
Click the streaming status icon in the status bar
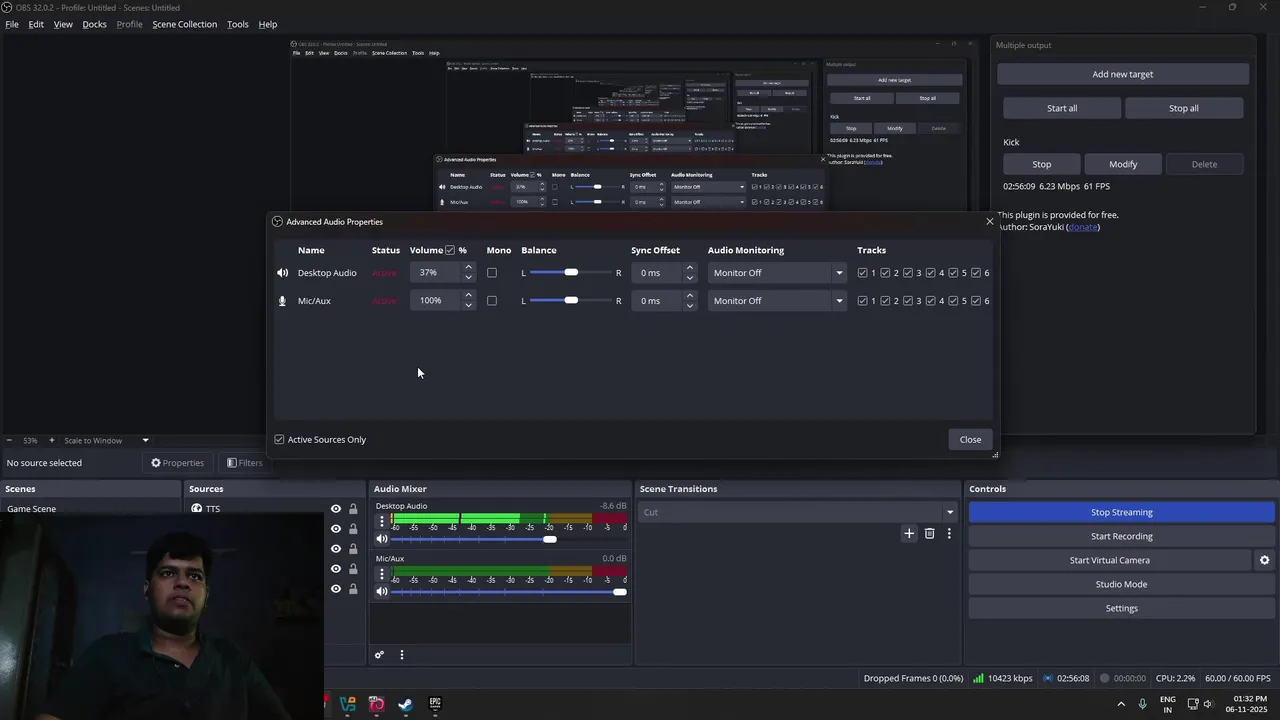click(1048, 678)
